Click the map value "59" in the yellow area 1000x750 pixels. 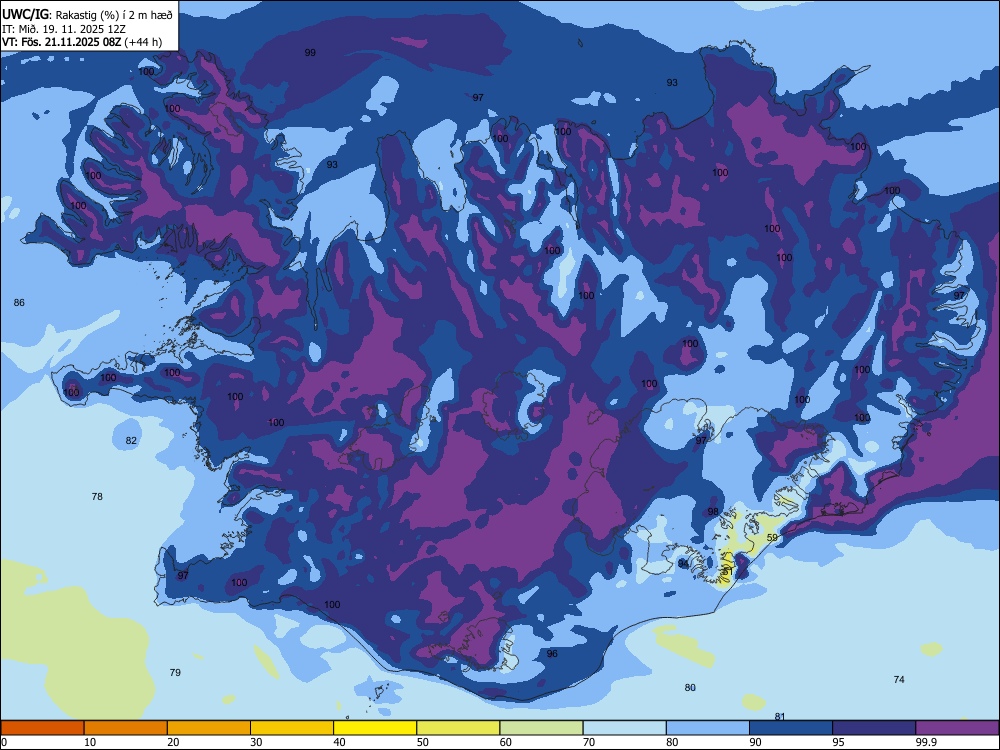(772, 538)
